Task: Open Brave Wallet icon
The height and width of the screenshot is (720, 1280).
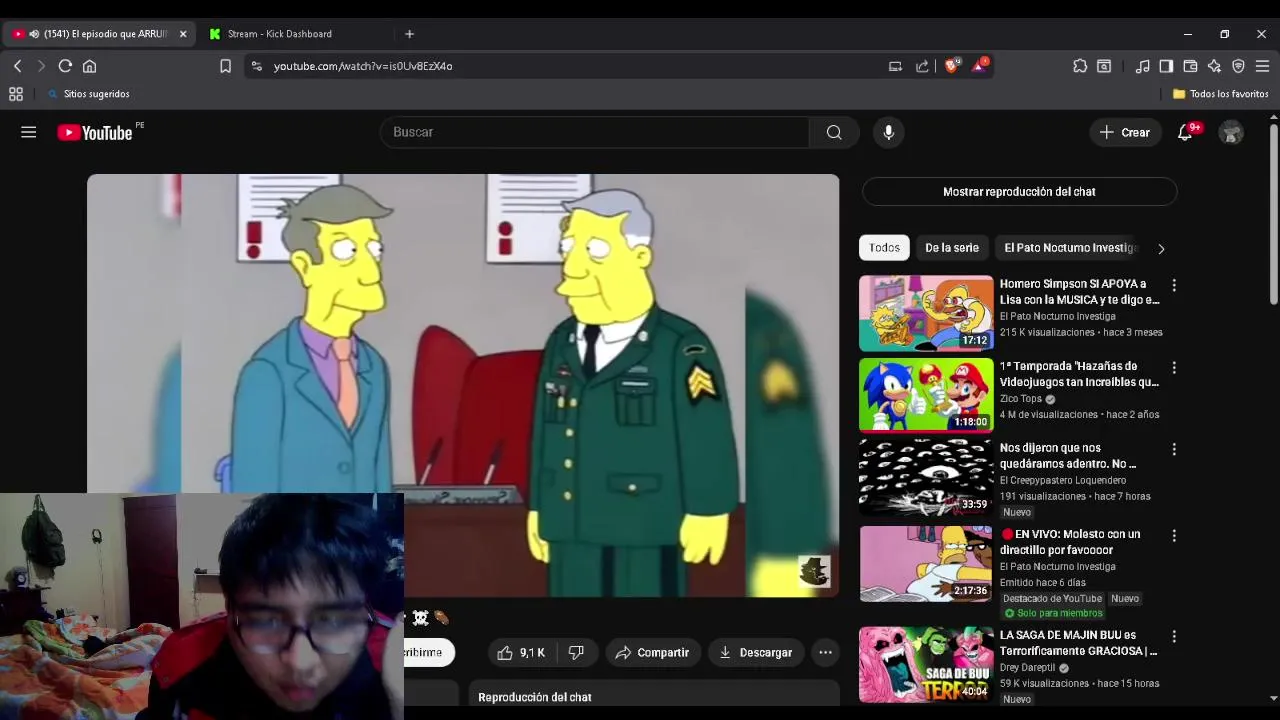Action: click(1190, 66)
